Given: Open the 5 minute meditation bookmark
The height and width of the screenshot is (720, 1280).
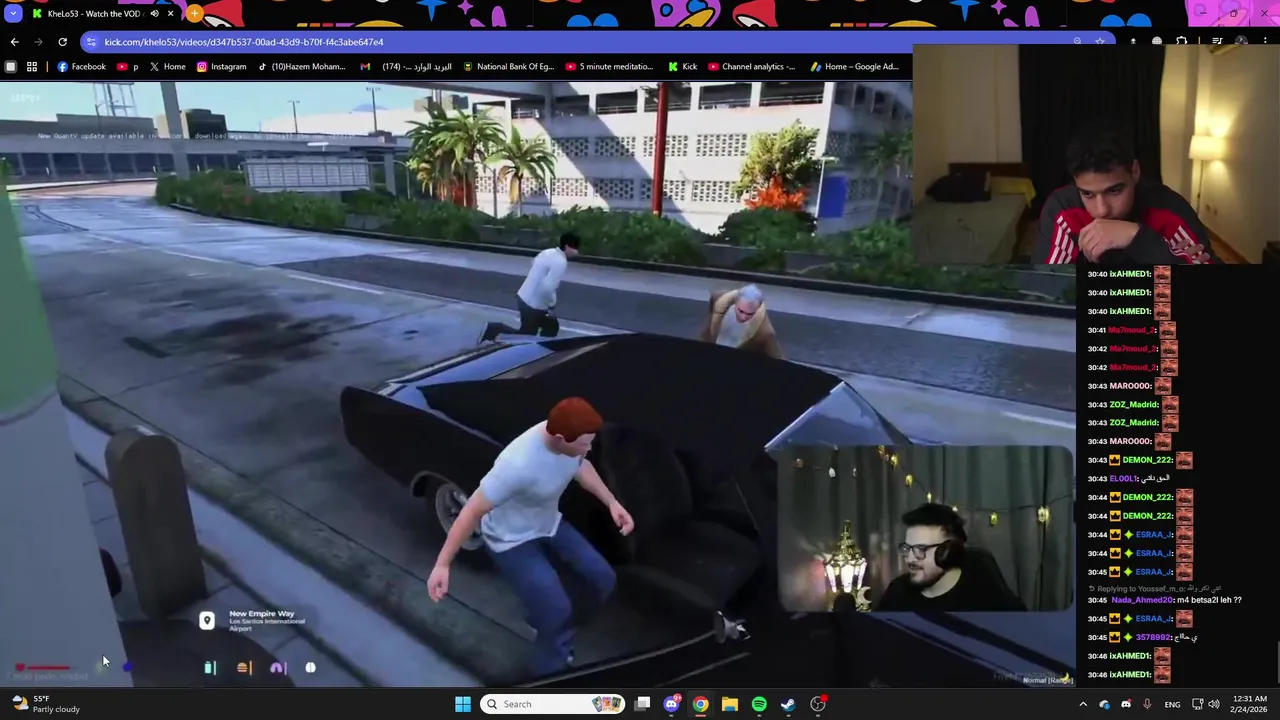Looking at the screenshot, I should (609, 67).
